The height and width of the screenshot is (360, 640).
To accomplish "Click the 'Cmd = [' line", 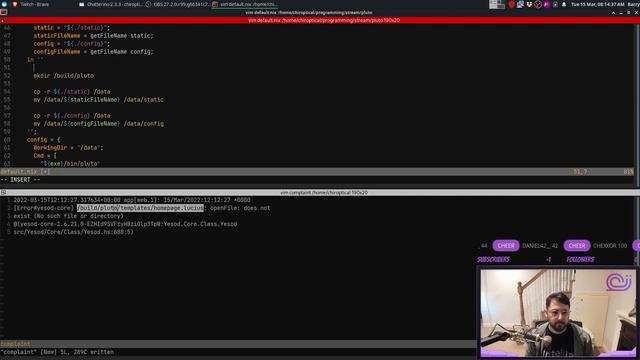I will (x=45, y=156).
